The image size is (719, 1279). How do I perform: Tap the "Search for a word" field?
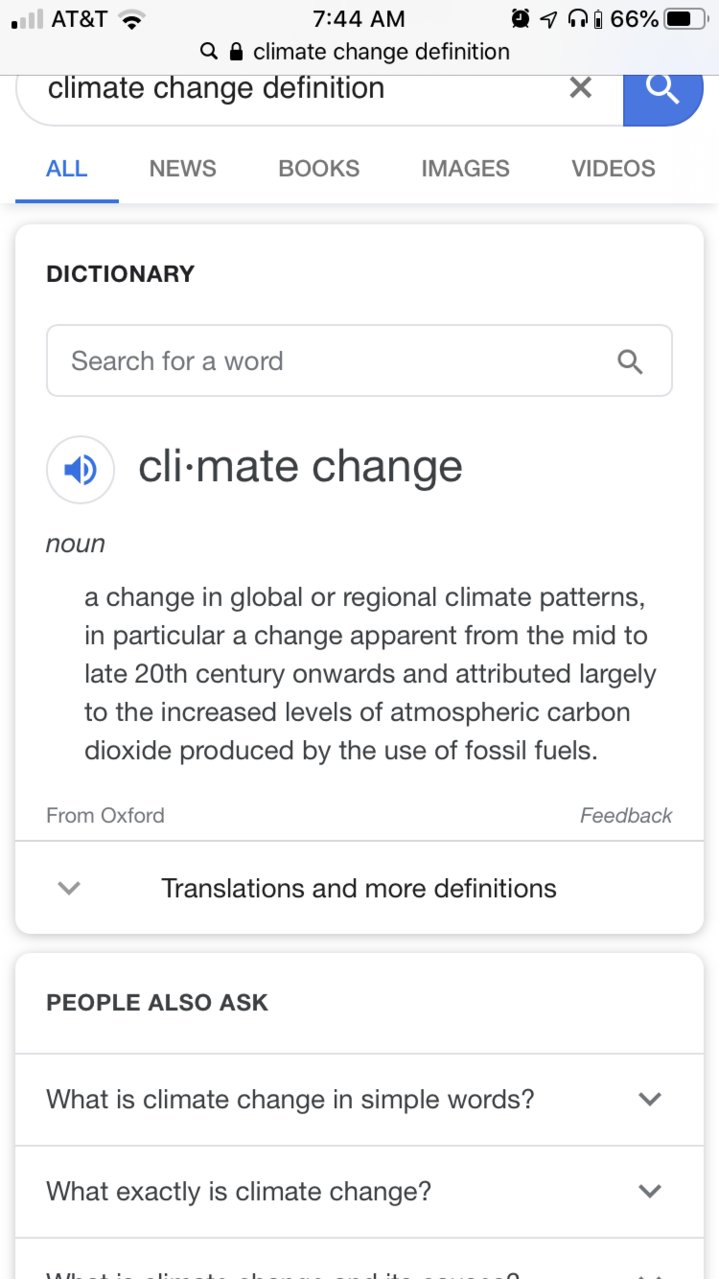pyautogui.click(x=359, y=361)
